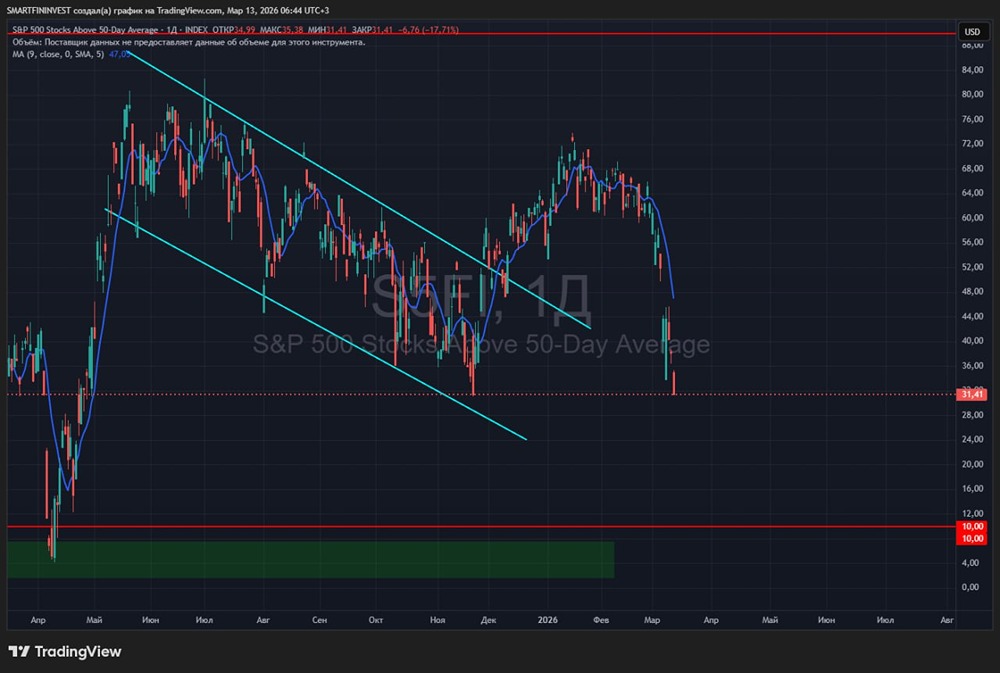This screenshot has width=1000, height=673.
Task: Click the Ноя label on the time axis
Action: [438, 620]
